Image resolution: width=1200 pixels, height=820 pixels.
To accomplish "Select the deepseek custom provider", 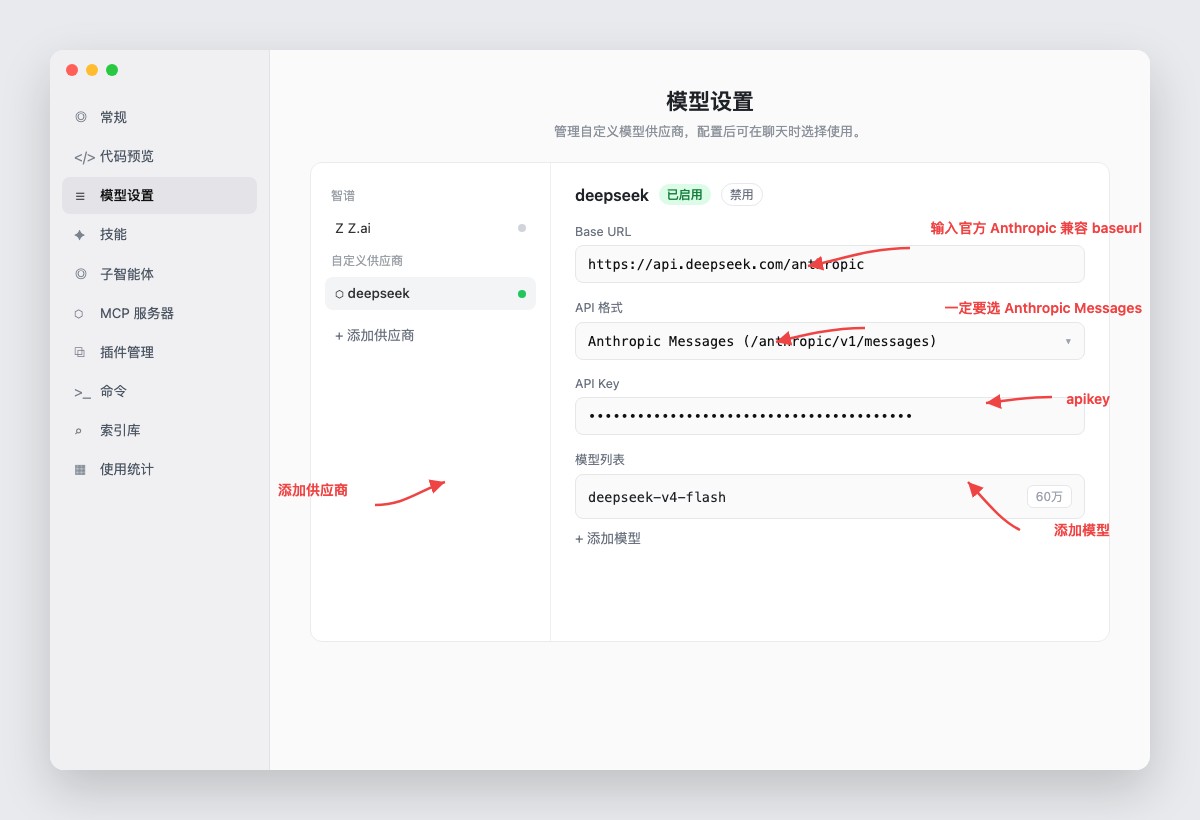I will 430,294.
